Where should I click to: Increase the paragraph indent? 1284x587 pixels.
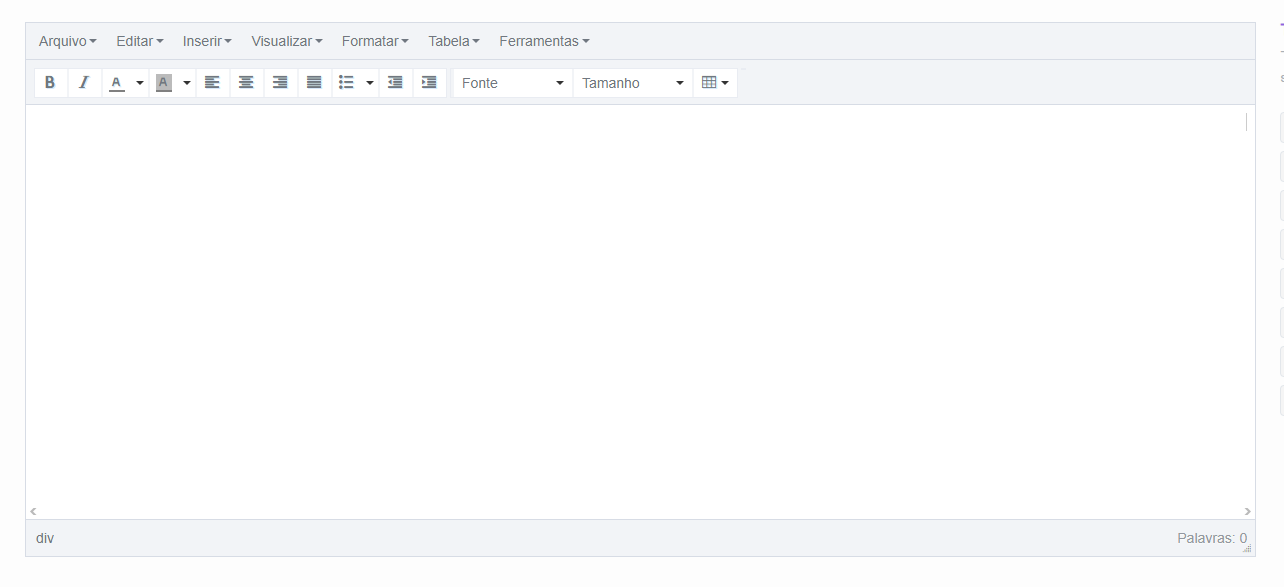coord(429,83)
